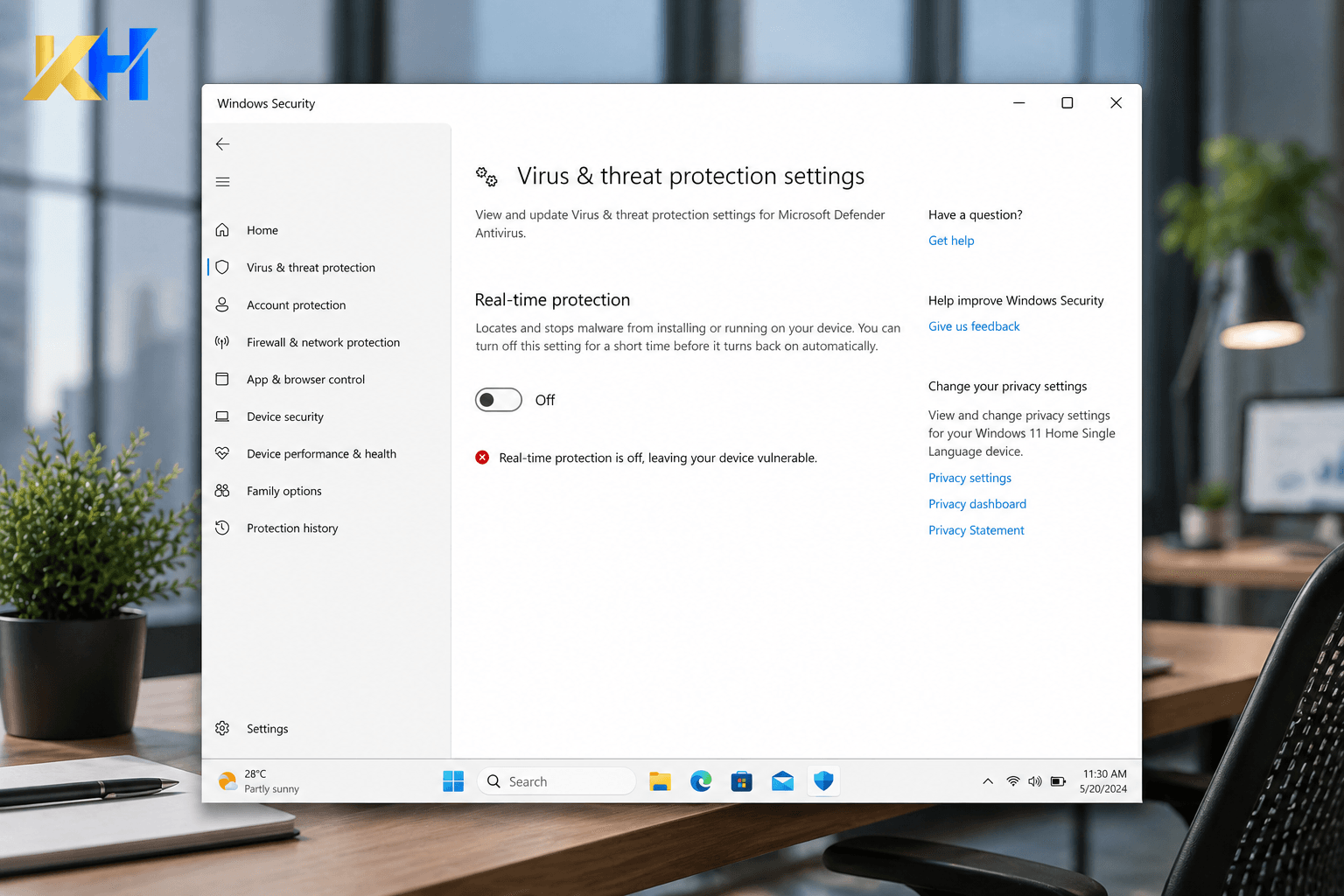Click the red error icon beside vulnerability warning

(x=482, y=458)
